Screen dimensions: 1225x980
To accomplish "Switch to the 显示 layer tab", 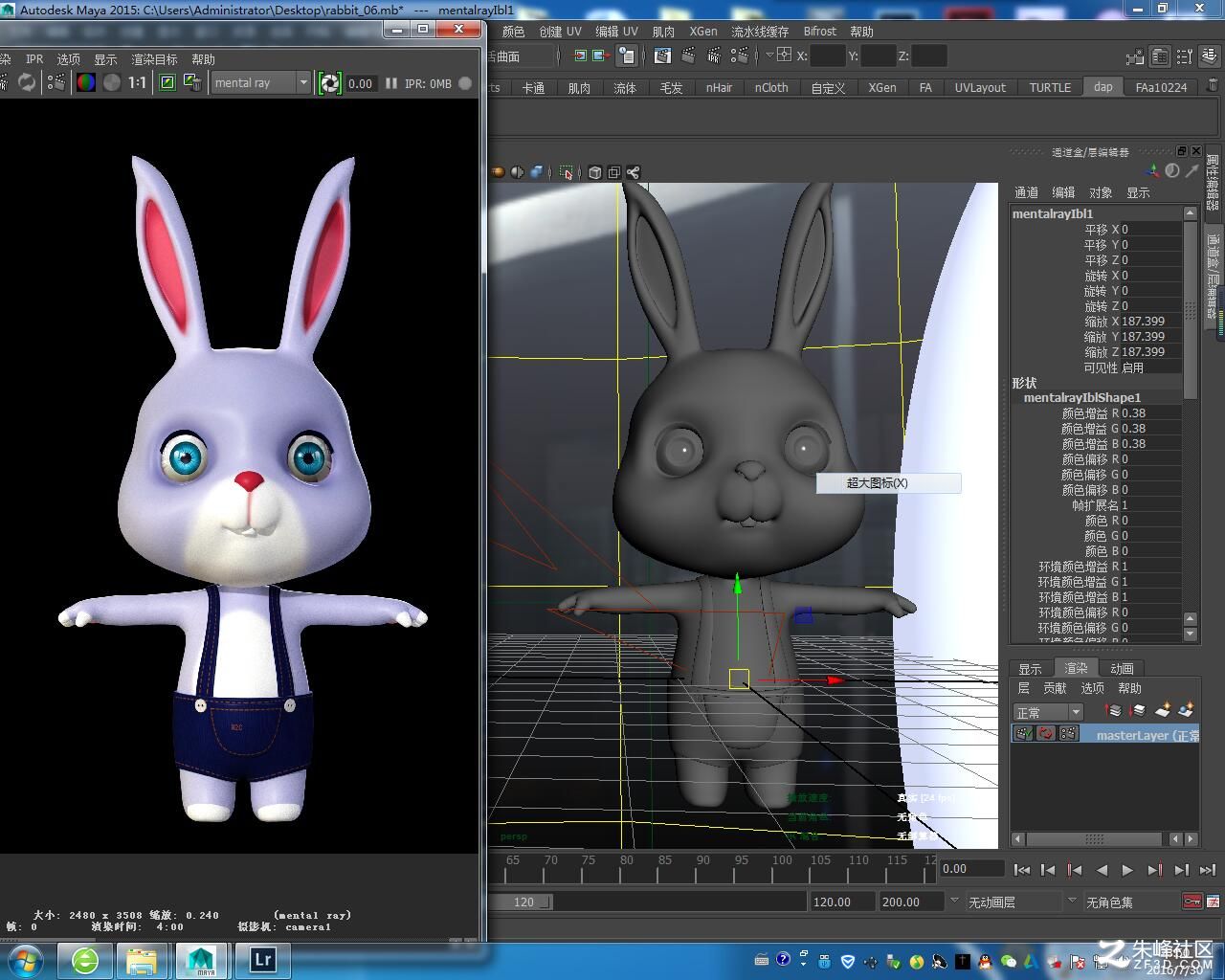I will click(x=1030, y=668).
